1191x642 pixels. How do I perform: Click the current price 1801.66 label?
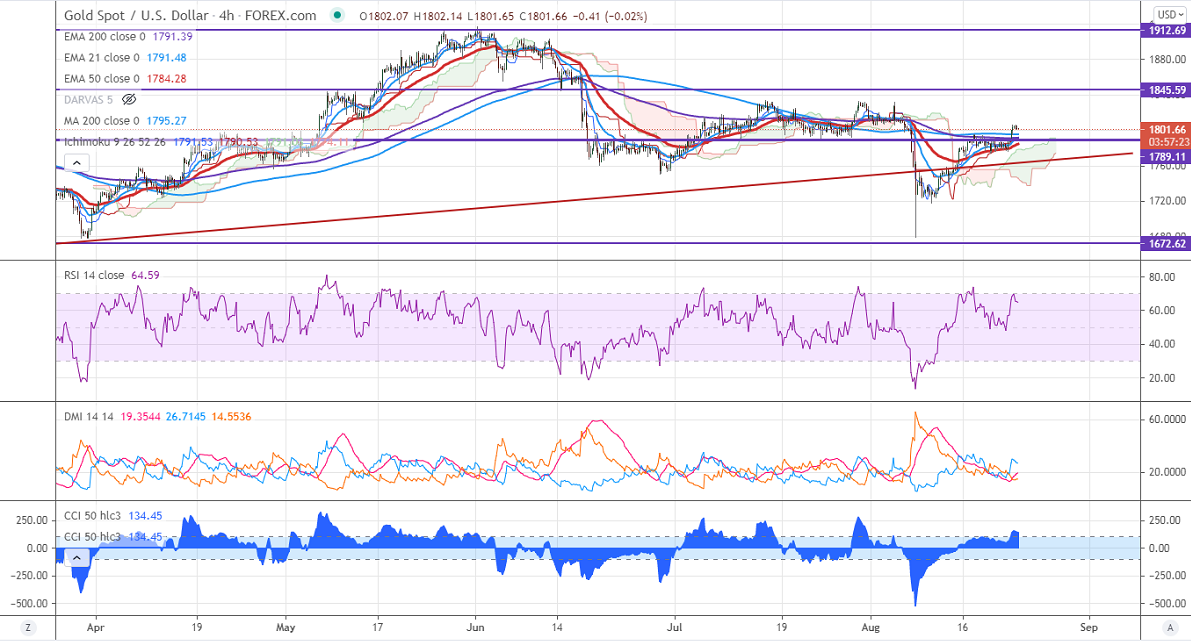[x=1165, y=129]
